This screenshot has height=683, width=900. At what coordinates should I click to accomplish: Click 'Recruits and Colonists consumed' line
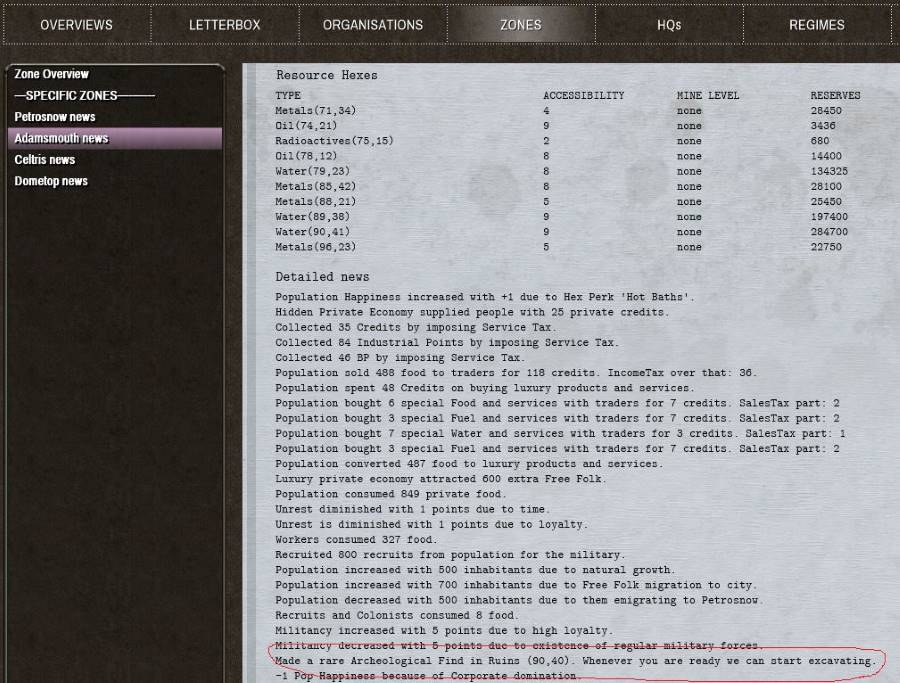pos(396,615)
